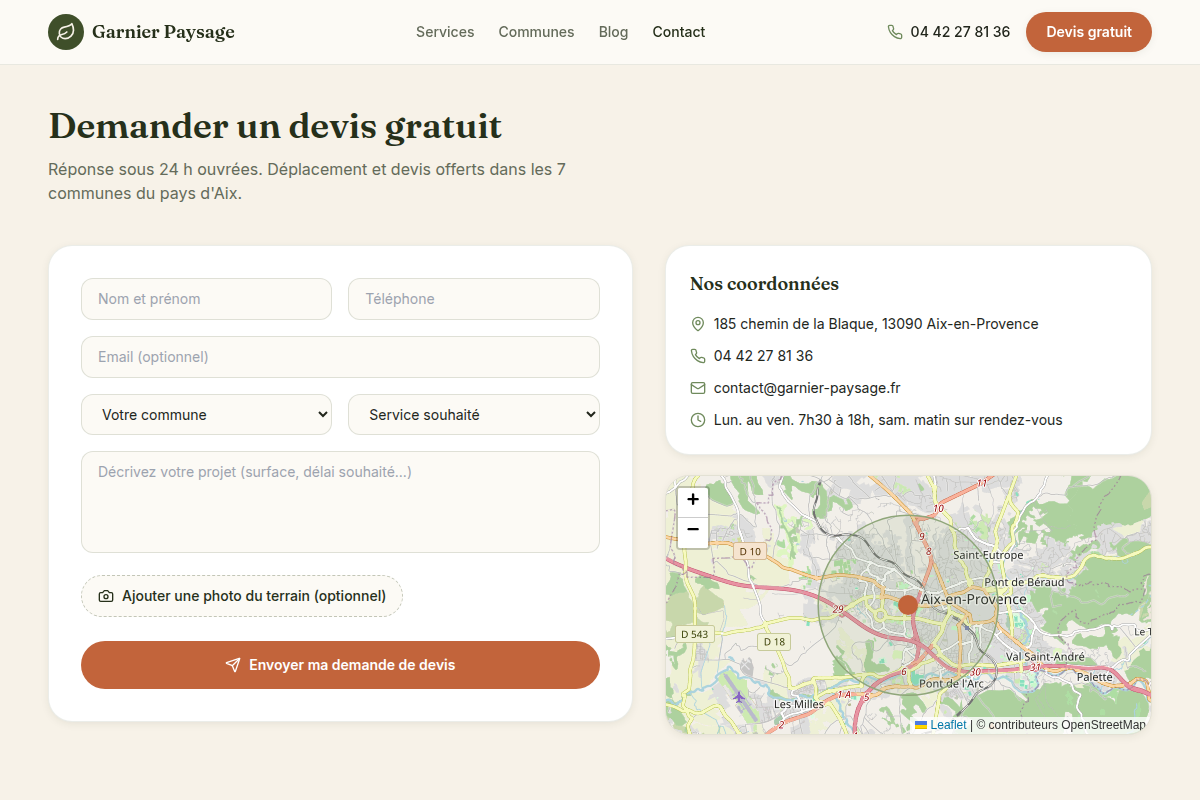Focus the Téléphone input field

click(474, 299)
